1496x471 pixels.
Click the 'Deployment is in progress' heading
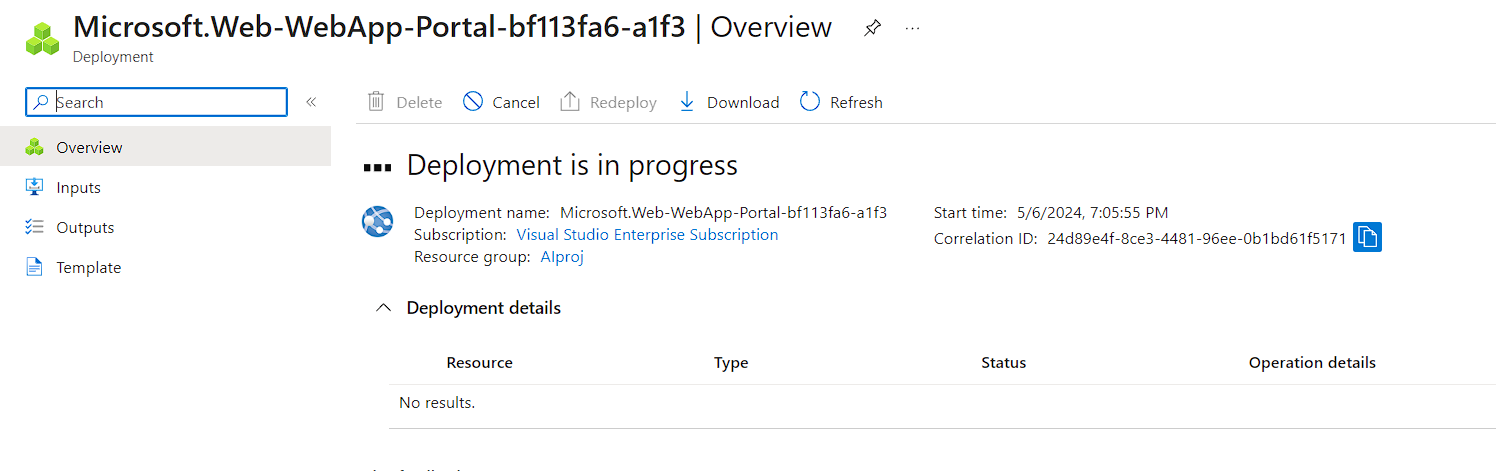pos(572,166)
